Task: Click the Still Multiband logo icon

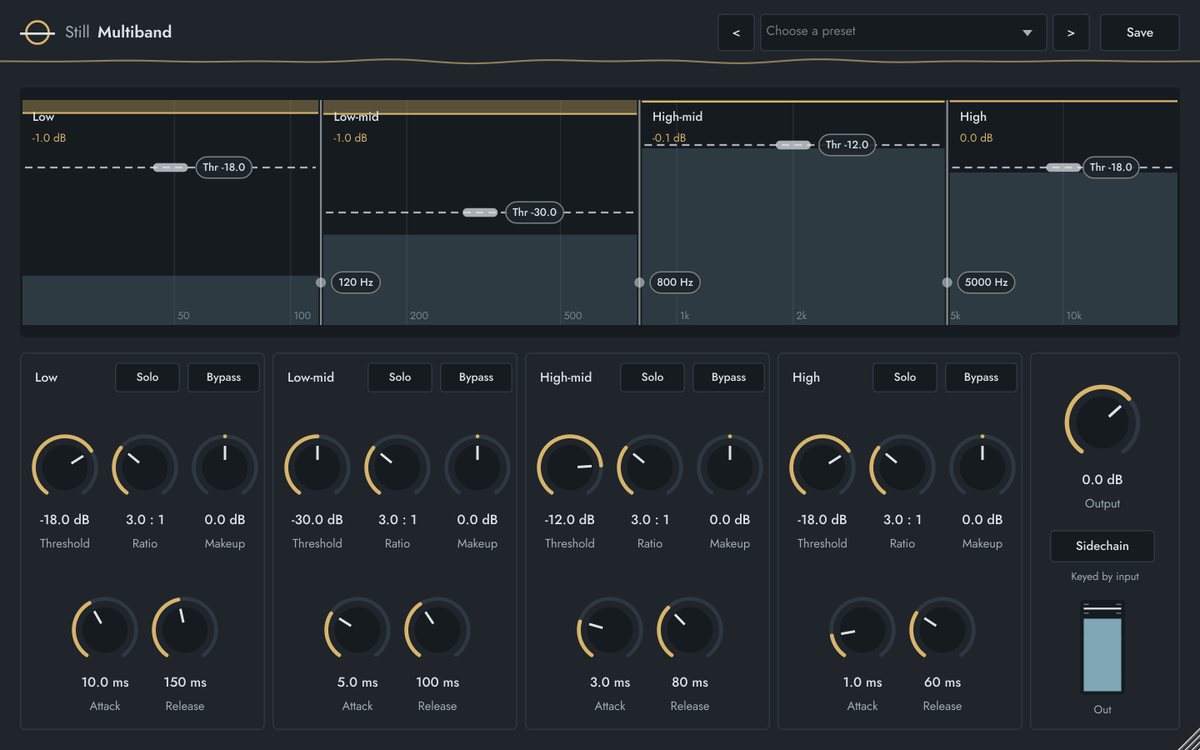Action: (37, 32)
